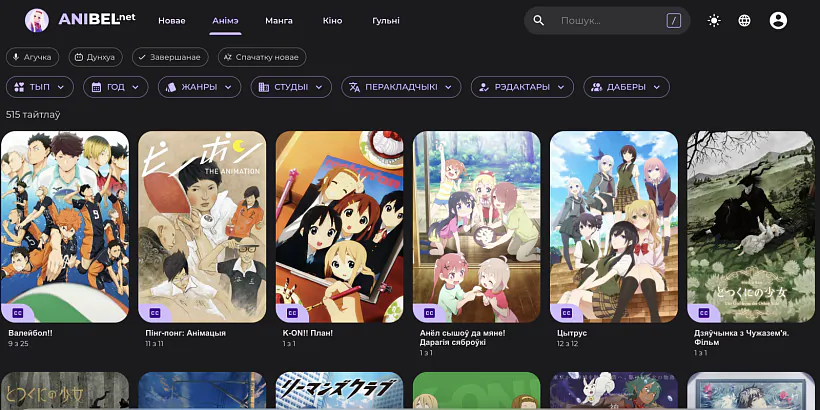Viewport: 820px width, 410px height.
Task: Click the magnifier search icon
Action: (539, 20)
